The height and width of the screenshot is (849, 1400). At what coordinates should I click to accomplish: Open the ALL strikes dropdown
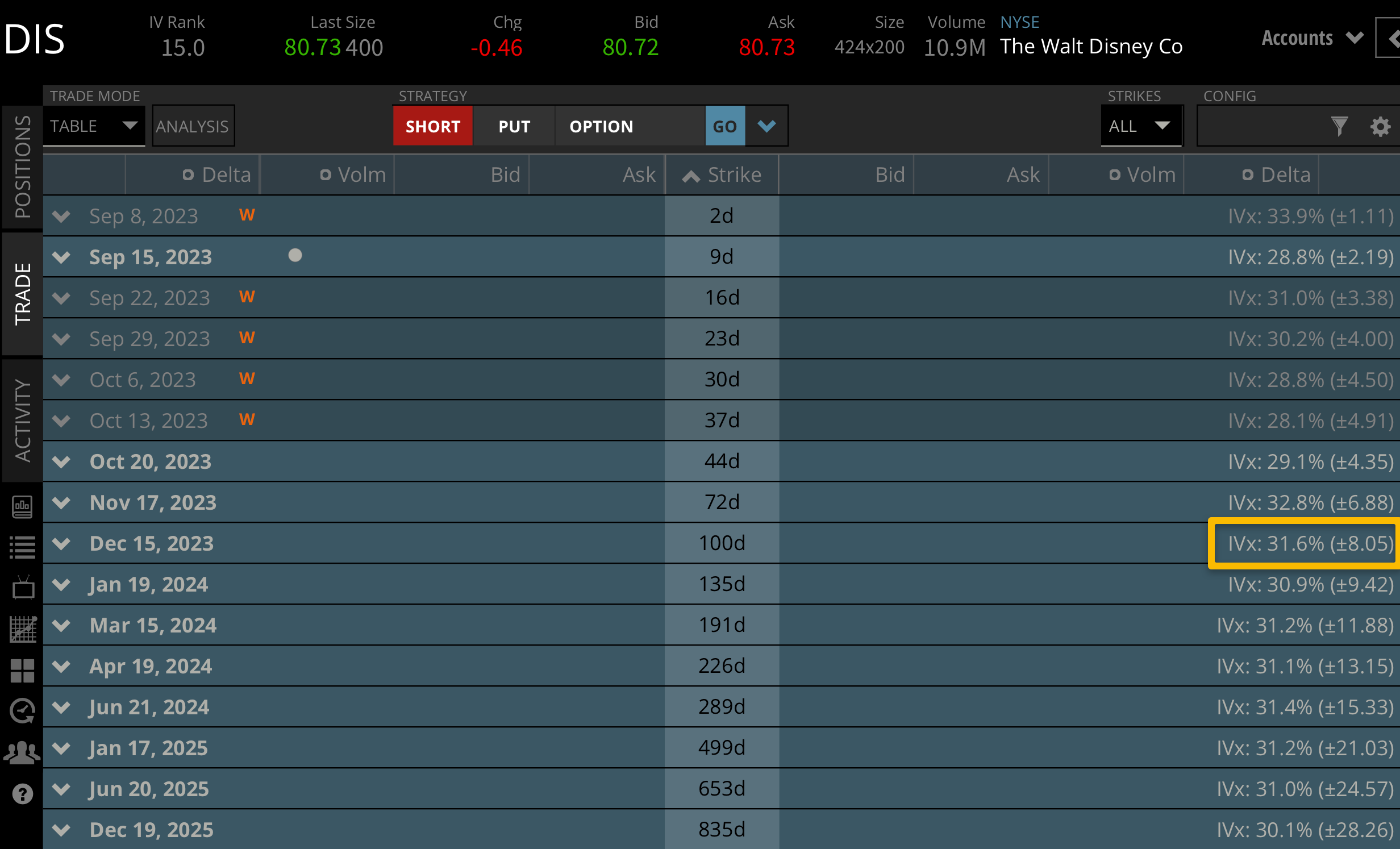(1140, 126)
